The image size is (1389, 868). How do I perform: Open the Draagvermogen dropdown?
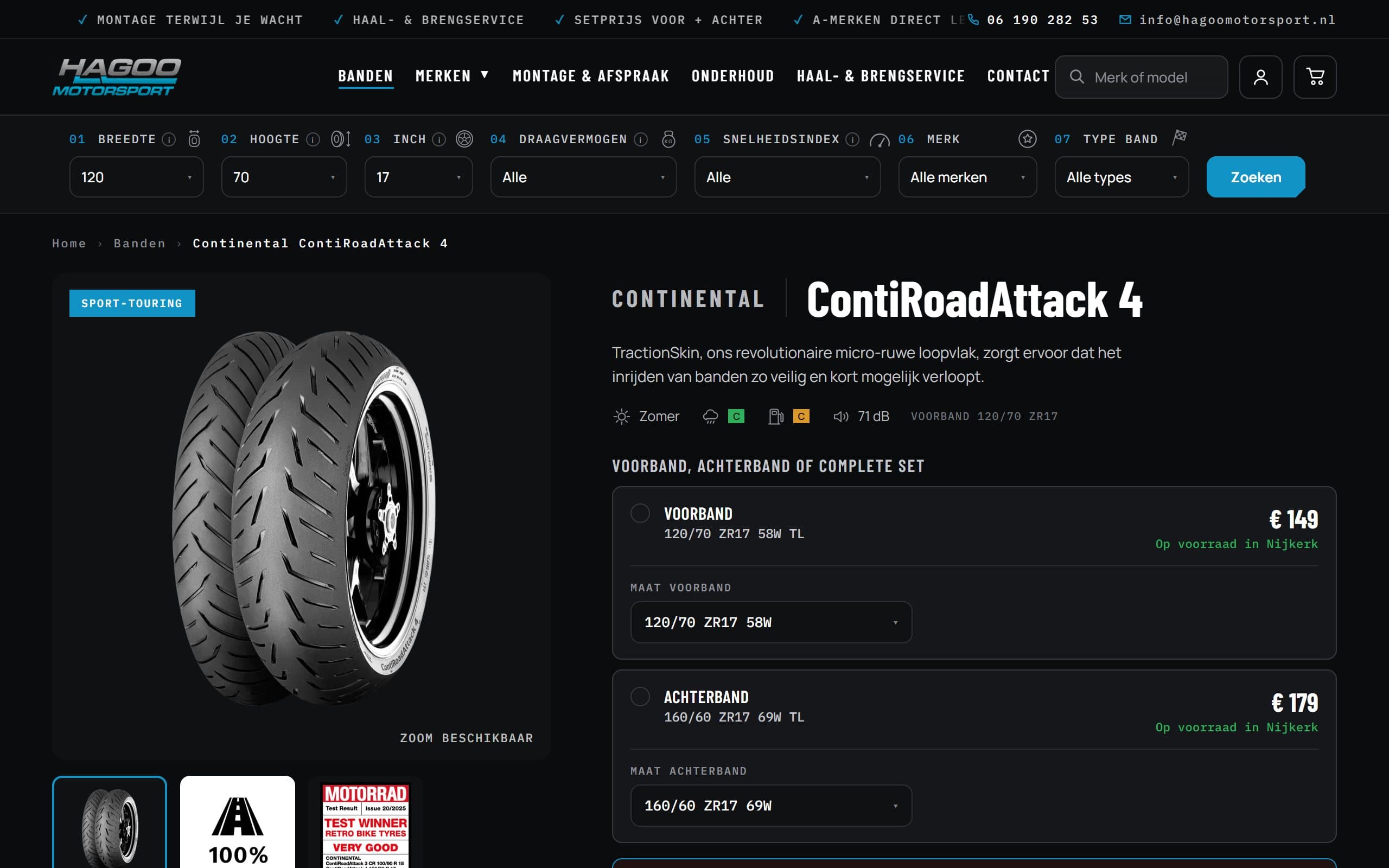(x=583, y=177)
